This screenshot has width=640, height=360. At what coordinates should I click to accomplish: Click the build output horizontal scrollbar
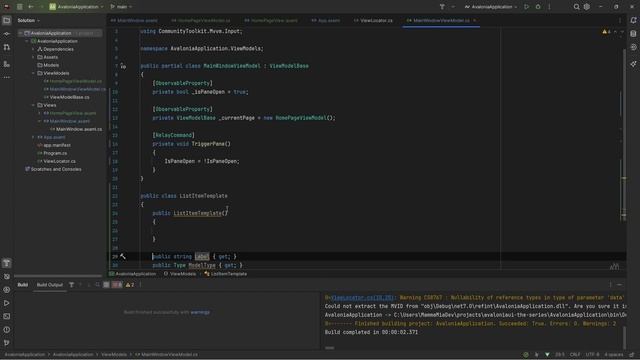pos(330,348)
